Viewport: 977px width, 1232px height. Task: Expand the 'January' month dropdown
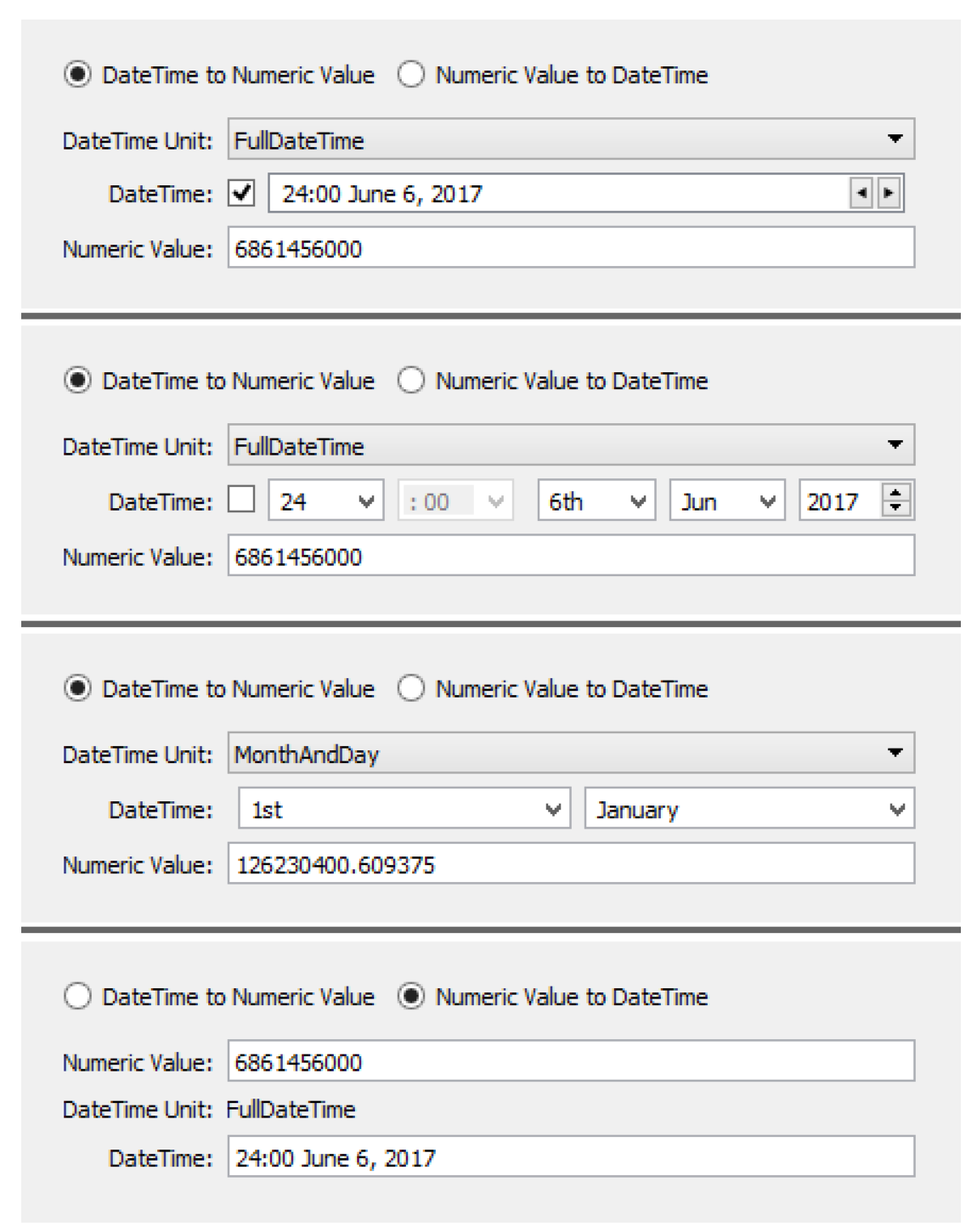click(749, 809)
